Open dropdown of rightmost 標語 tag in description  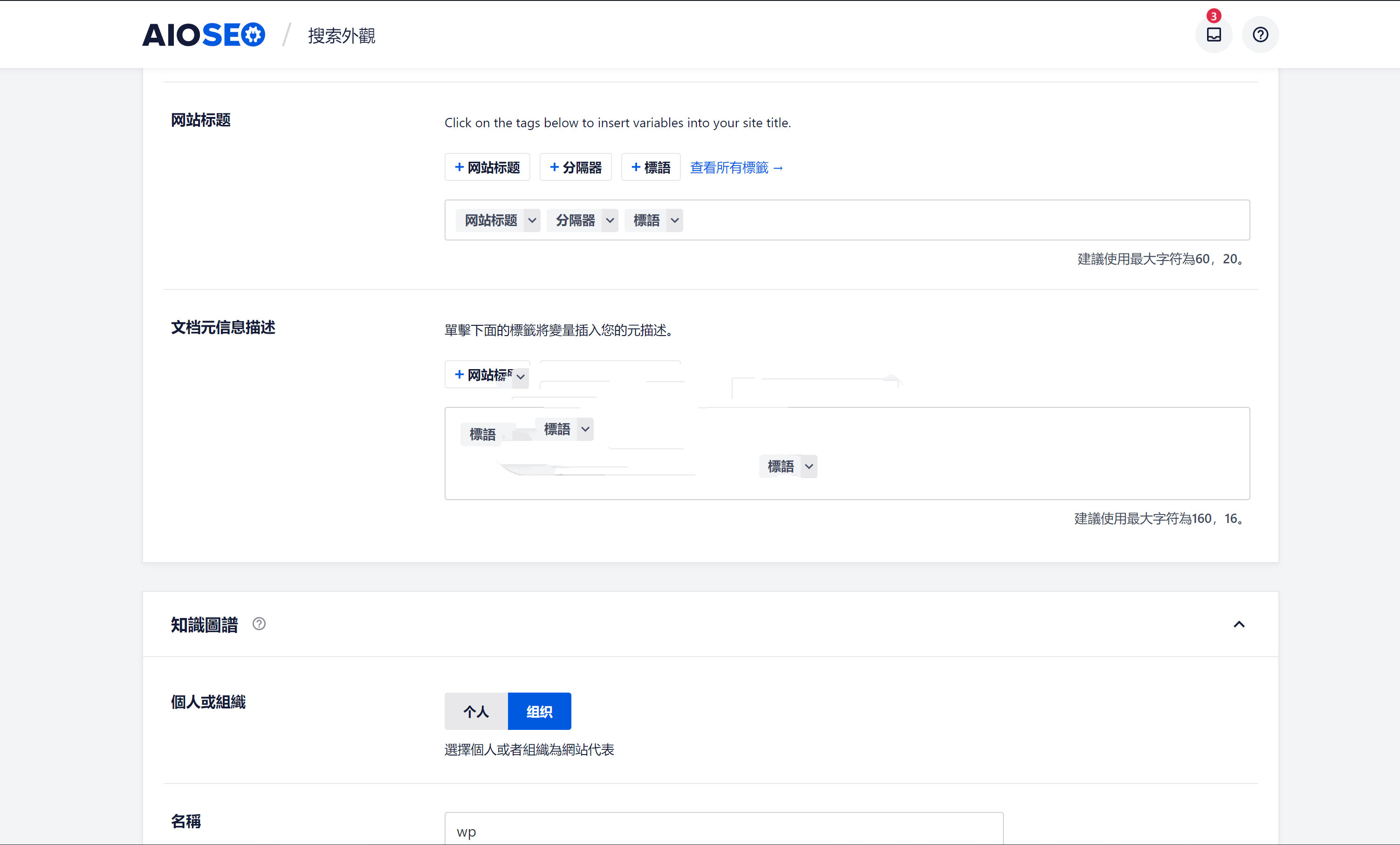coord(808,467)
